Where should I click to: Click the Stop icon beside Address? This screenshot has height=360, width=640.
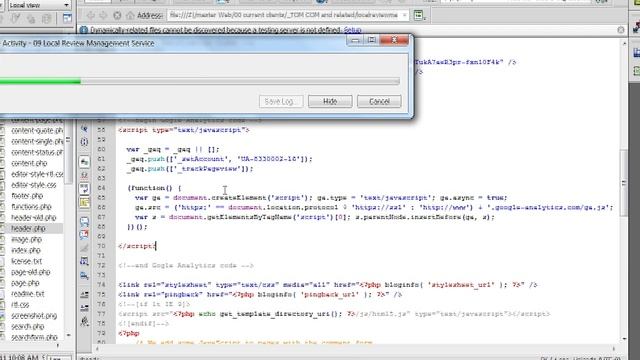click(x=117, y=16)
